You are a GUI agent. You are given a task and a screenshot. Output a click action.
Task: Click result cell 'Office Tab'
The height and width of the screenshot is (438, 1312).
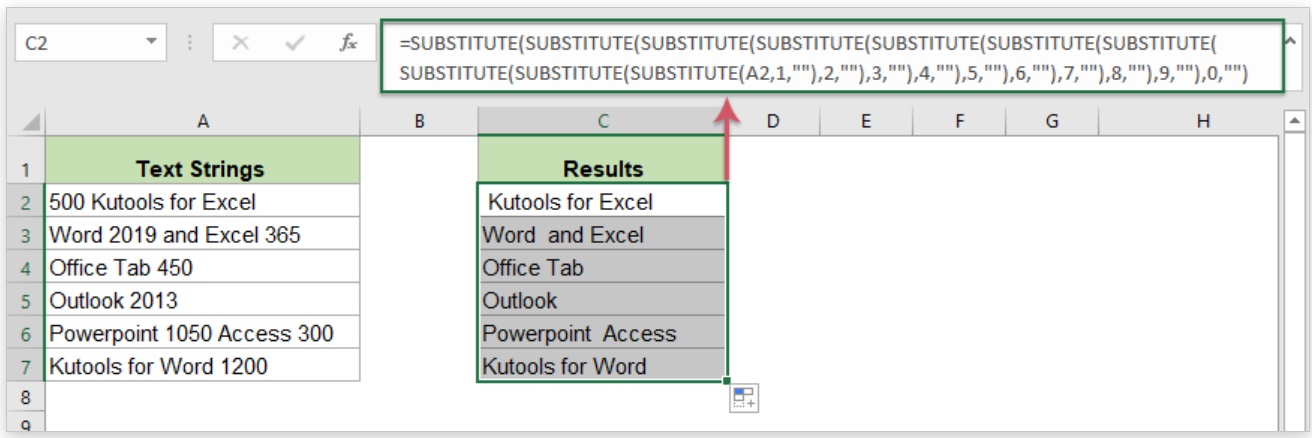click(603, 268)
